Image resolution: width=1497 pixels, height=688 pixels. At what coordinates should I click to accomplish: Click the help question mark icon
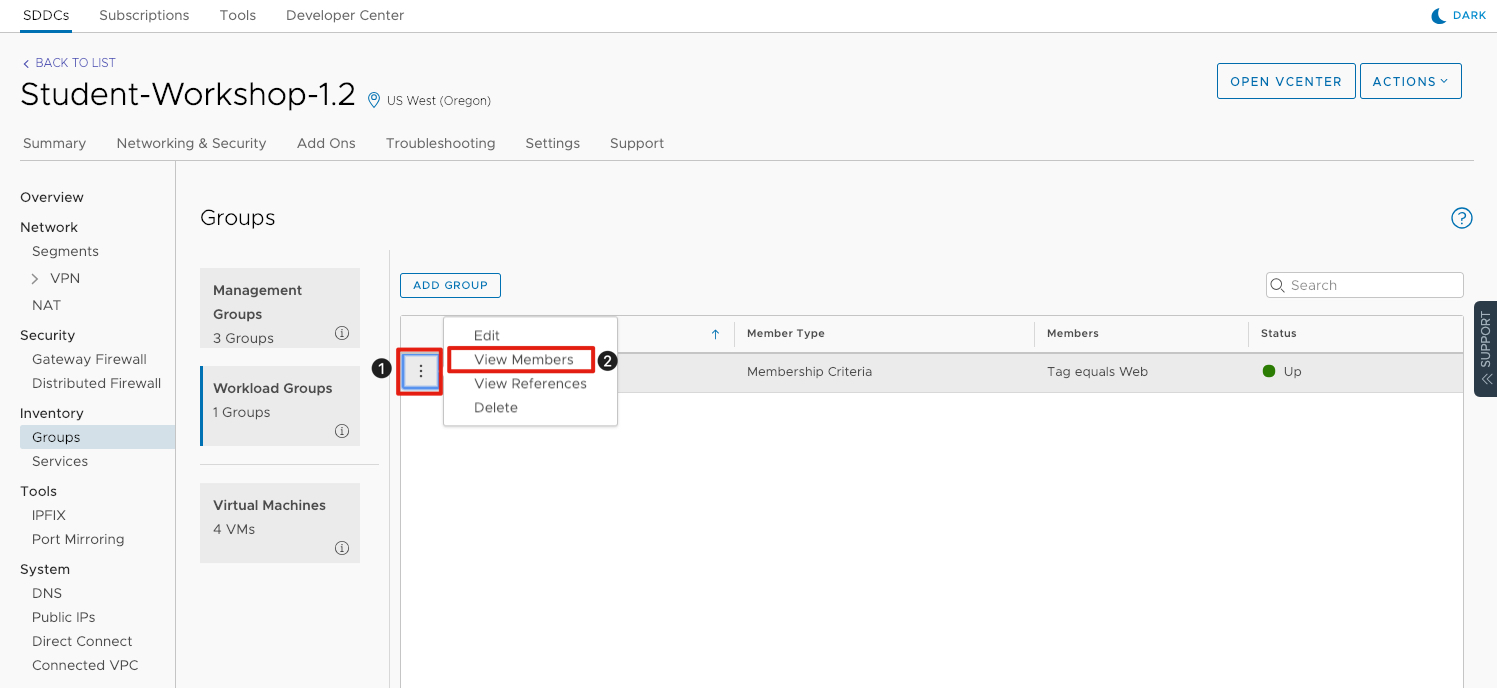(x=1461, y=218)
